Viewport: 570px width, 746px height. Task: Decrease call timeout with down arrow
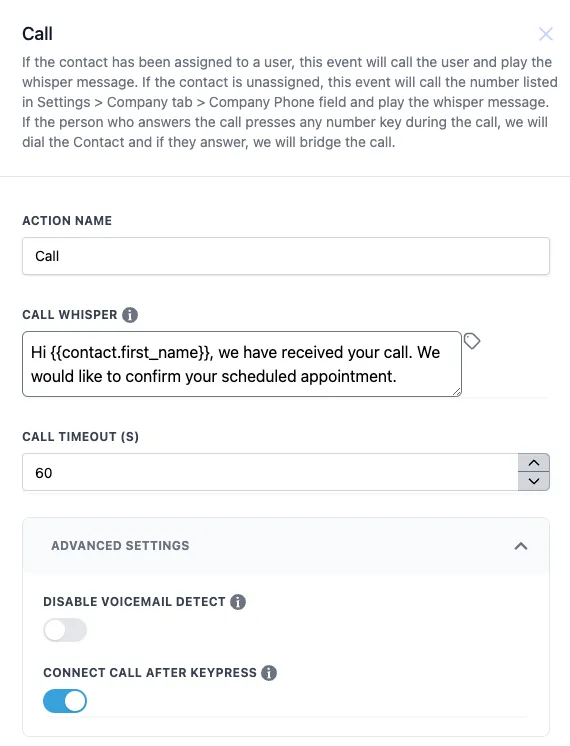point(534,481)
